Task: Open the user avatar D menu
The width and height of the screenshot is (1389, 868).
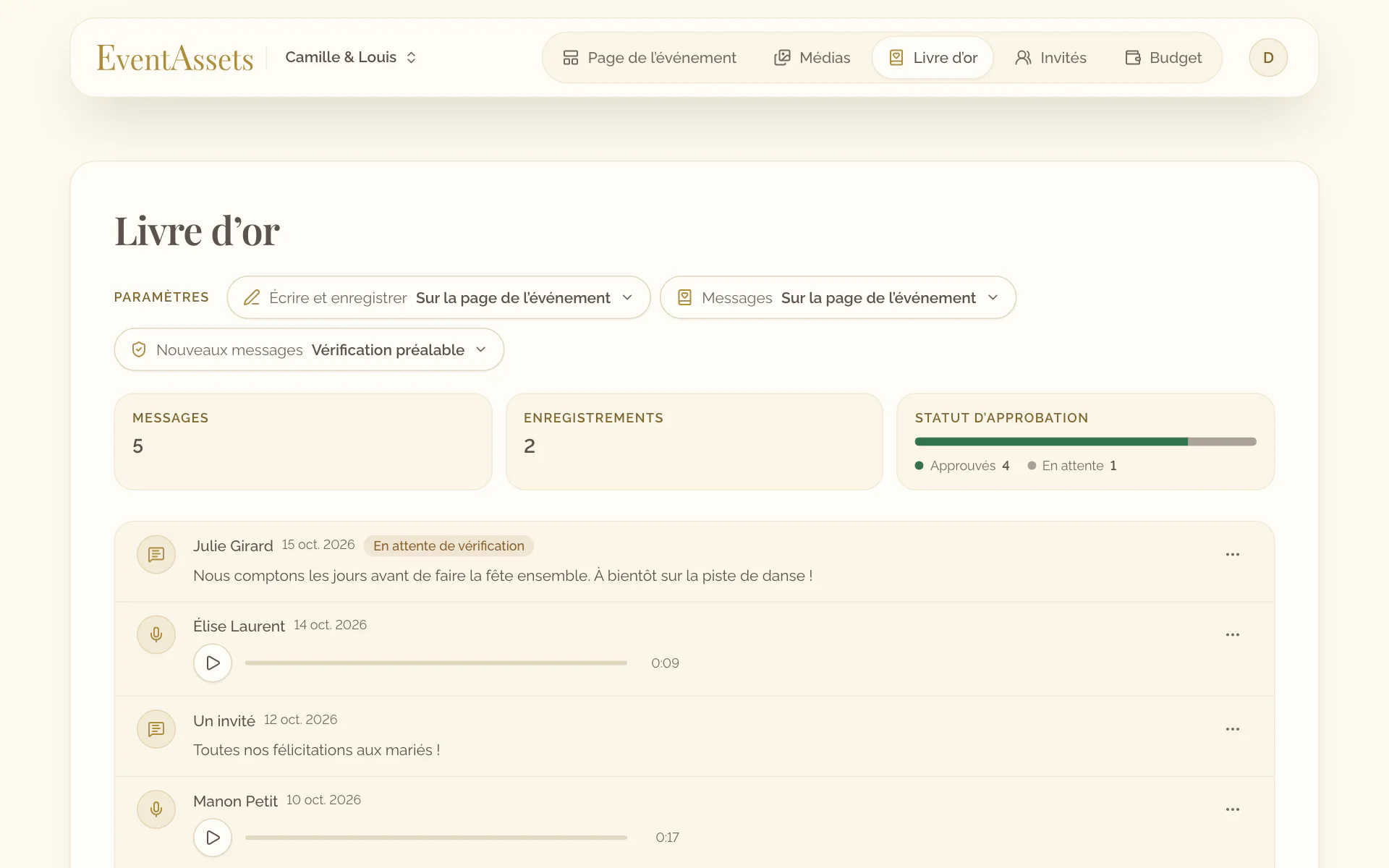Action: (1268, 58)
